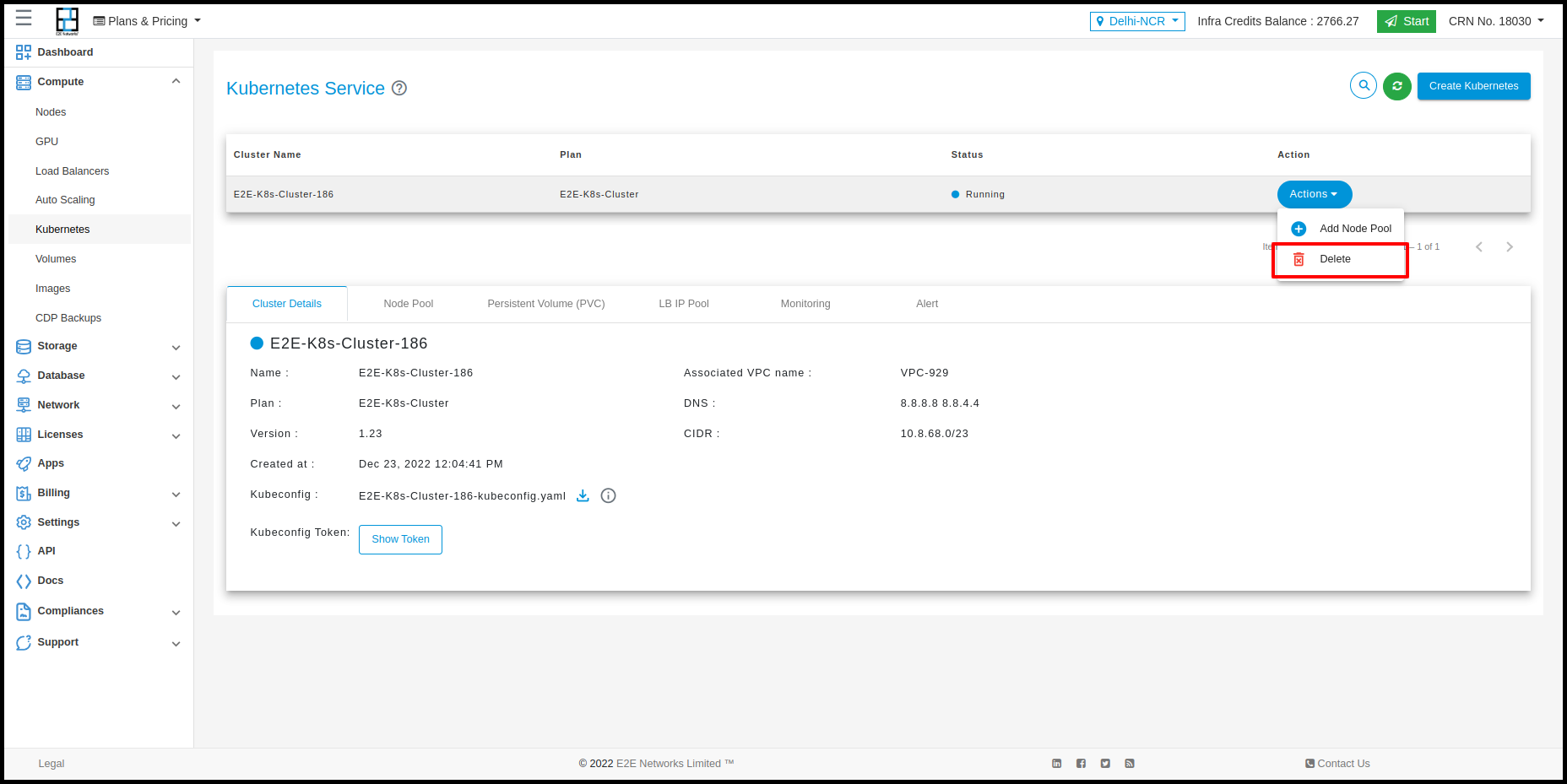Expand the Support section chevron
1567x784 pixels.
coord(176,644)
